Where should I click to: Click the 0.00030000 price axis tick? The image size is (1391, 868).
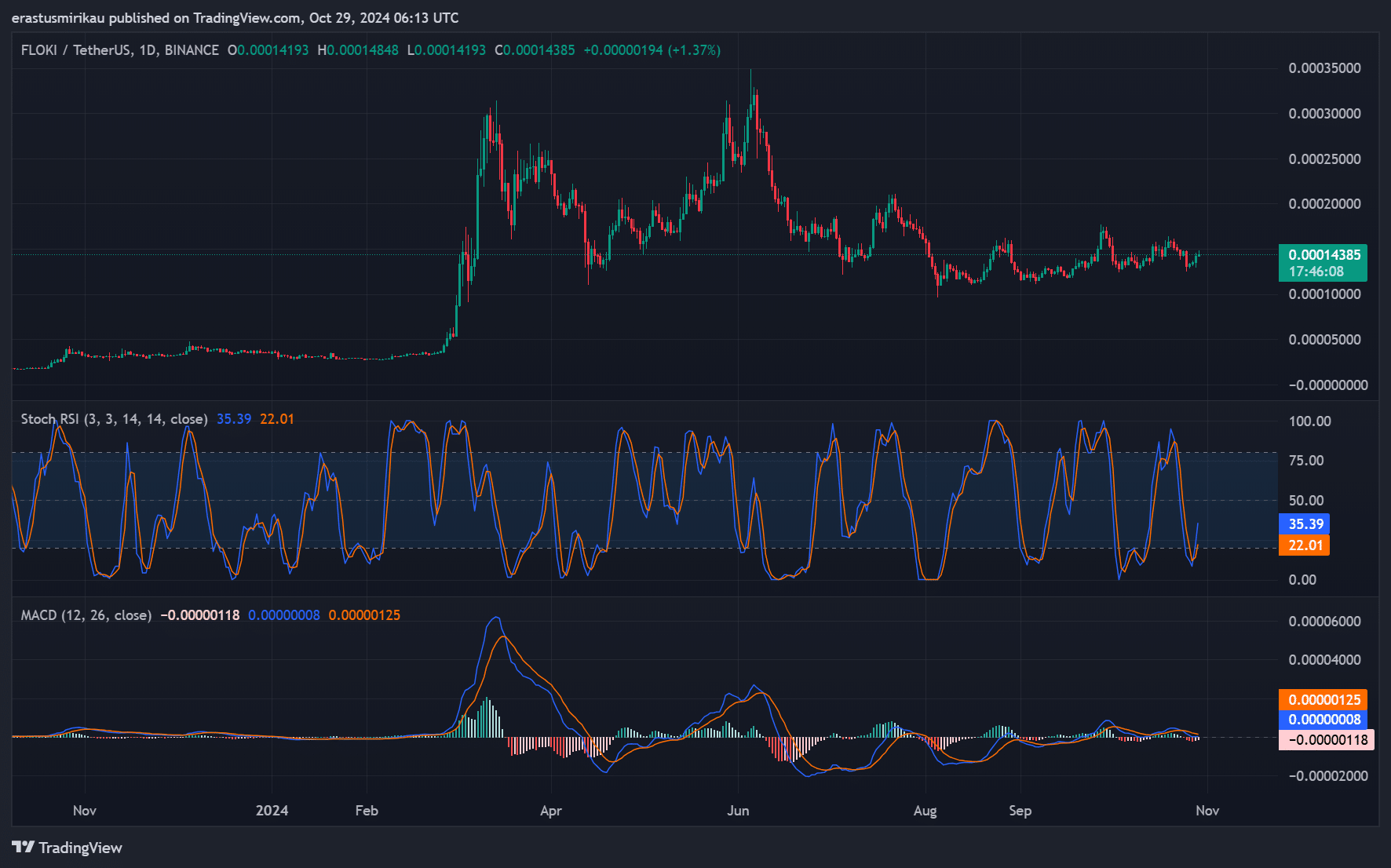click(1324, 114)
